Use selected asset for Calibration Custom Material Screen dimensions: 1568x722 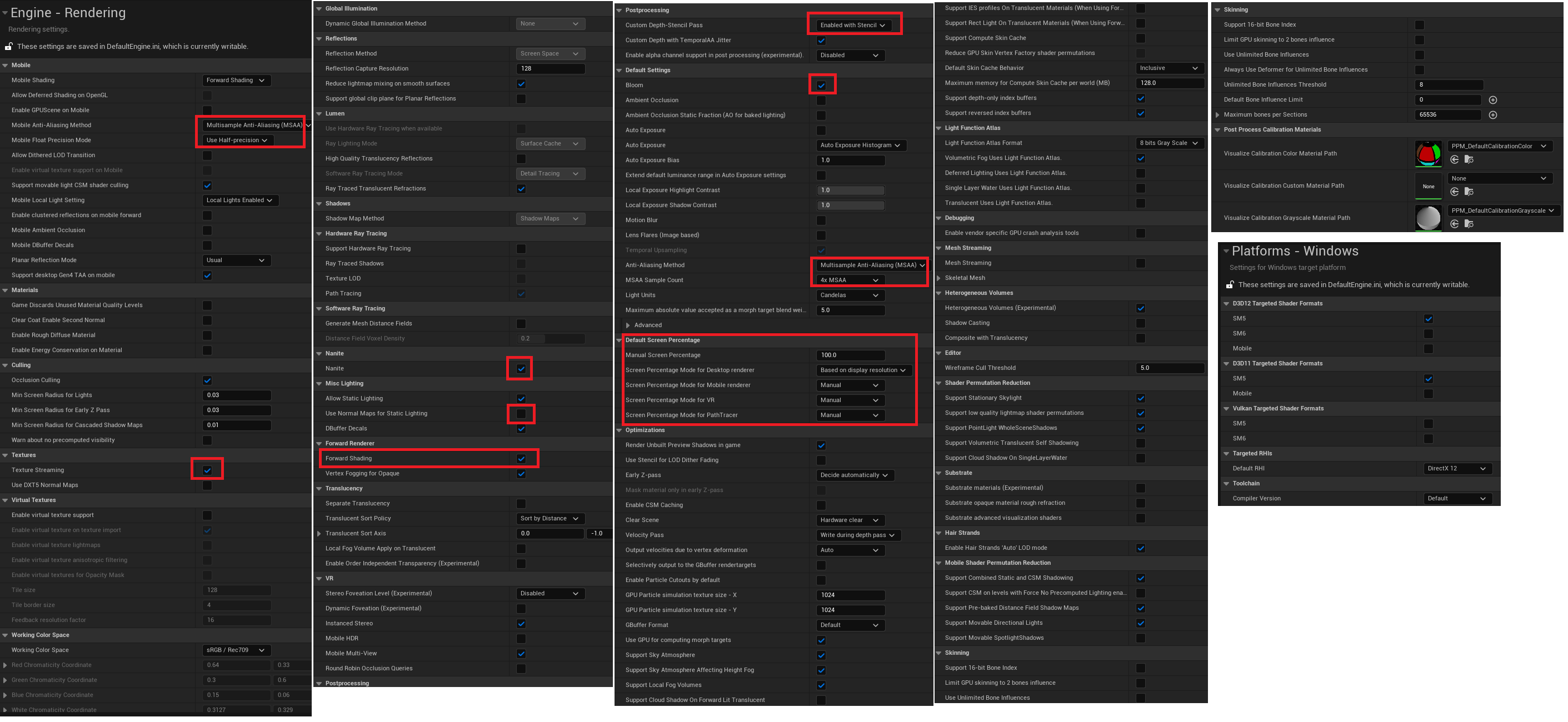pos(1454,192)
